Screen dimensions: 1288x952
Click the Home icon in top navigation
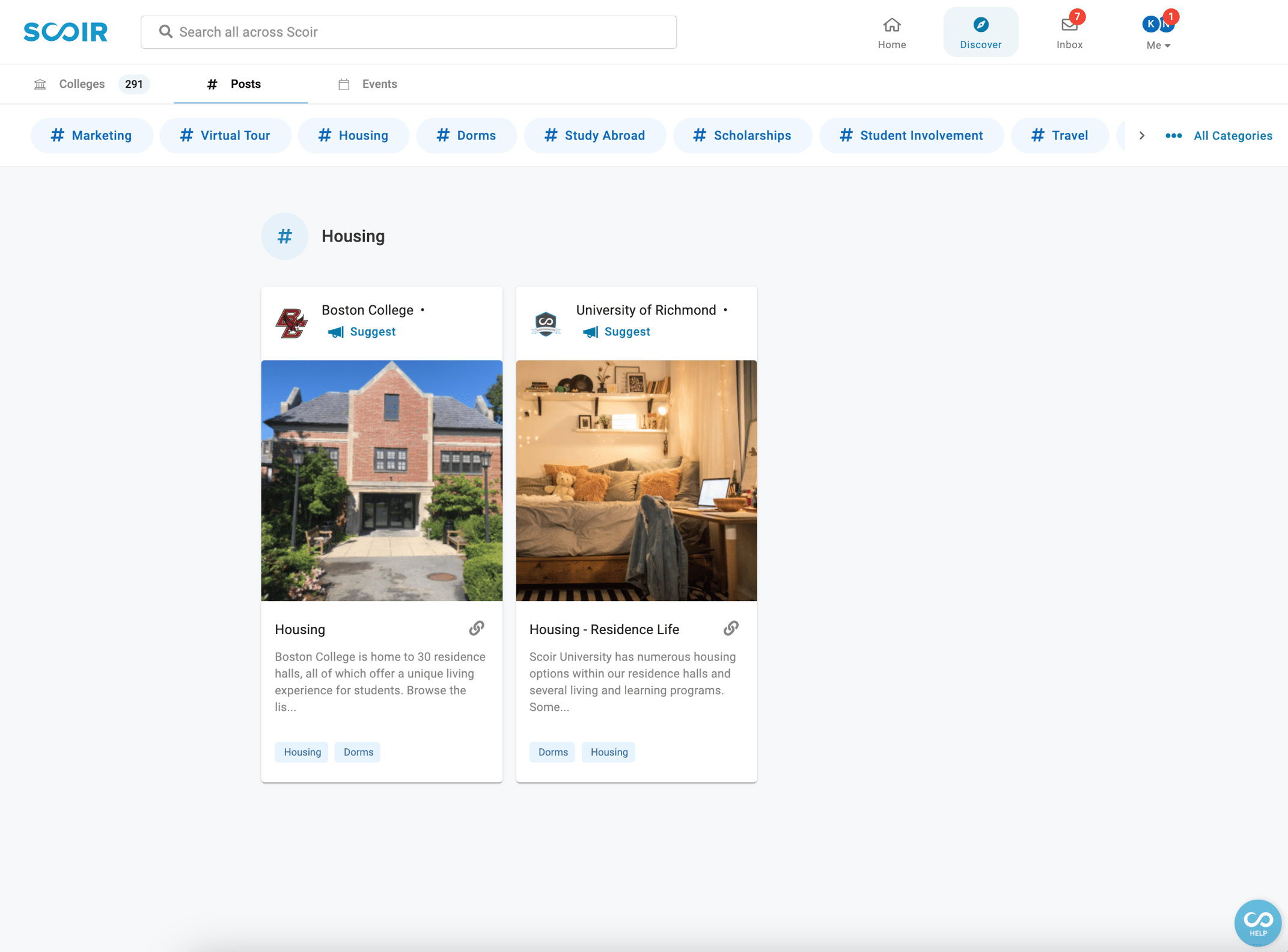(x=892, y=25)
